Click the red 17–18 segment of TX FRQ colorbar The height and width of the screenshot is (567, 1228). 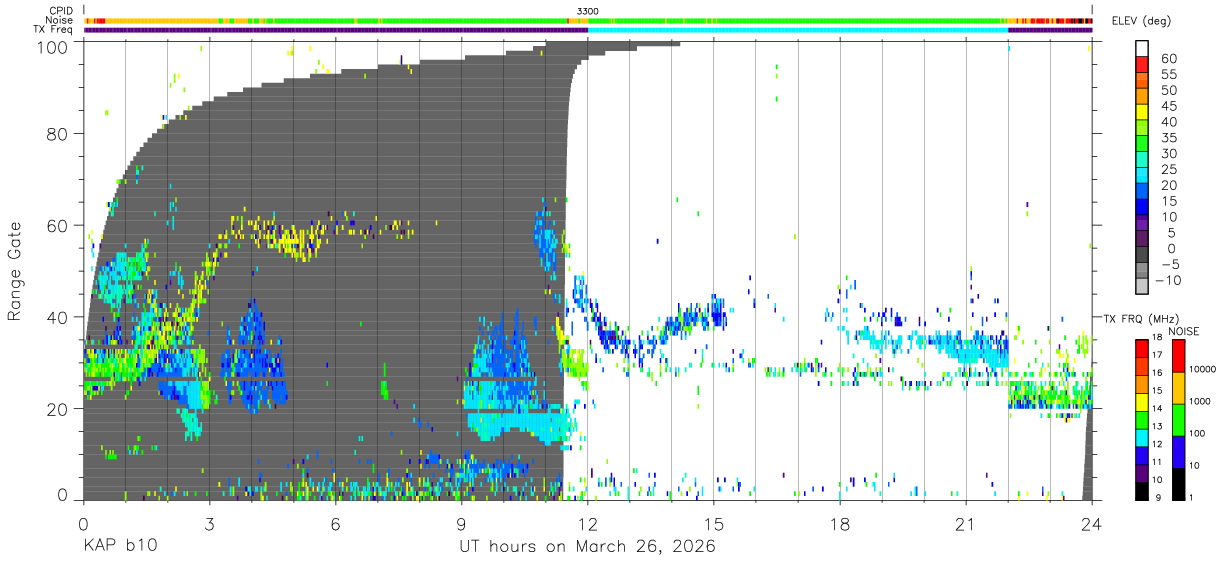point(1142,348)
